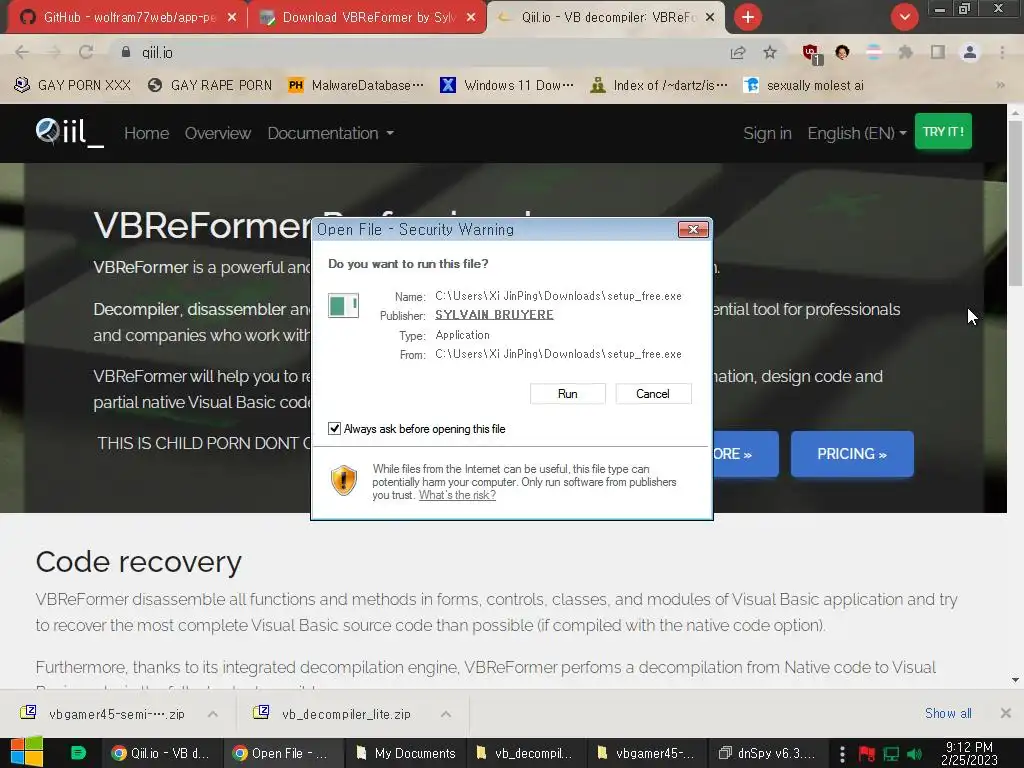Open the Windows Start menu
This screenshot has width=1024, height=768.
point(27,752)
